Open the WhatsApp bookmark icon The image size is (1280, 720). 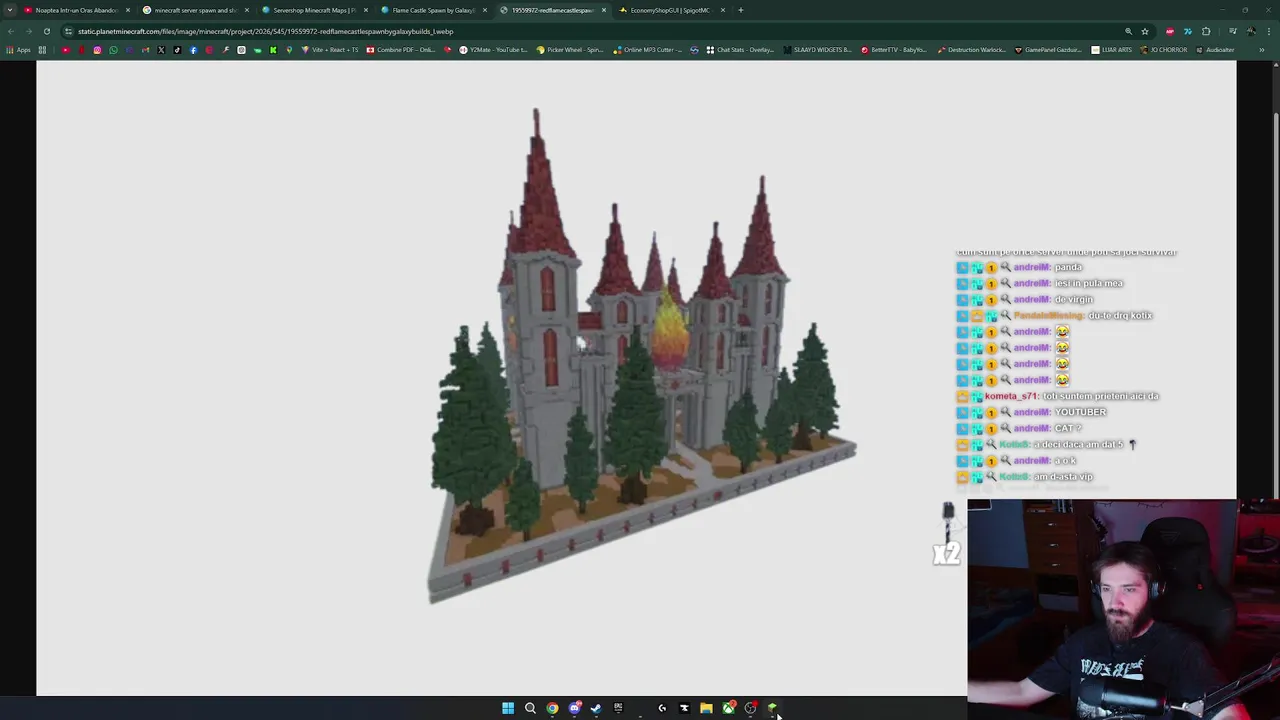point(113,50)
